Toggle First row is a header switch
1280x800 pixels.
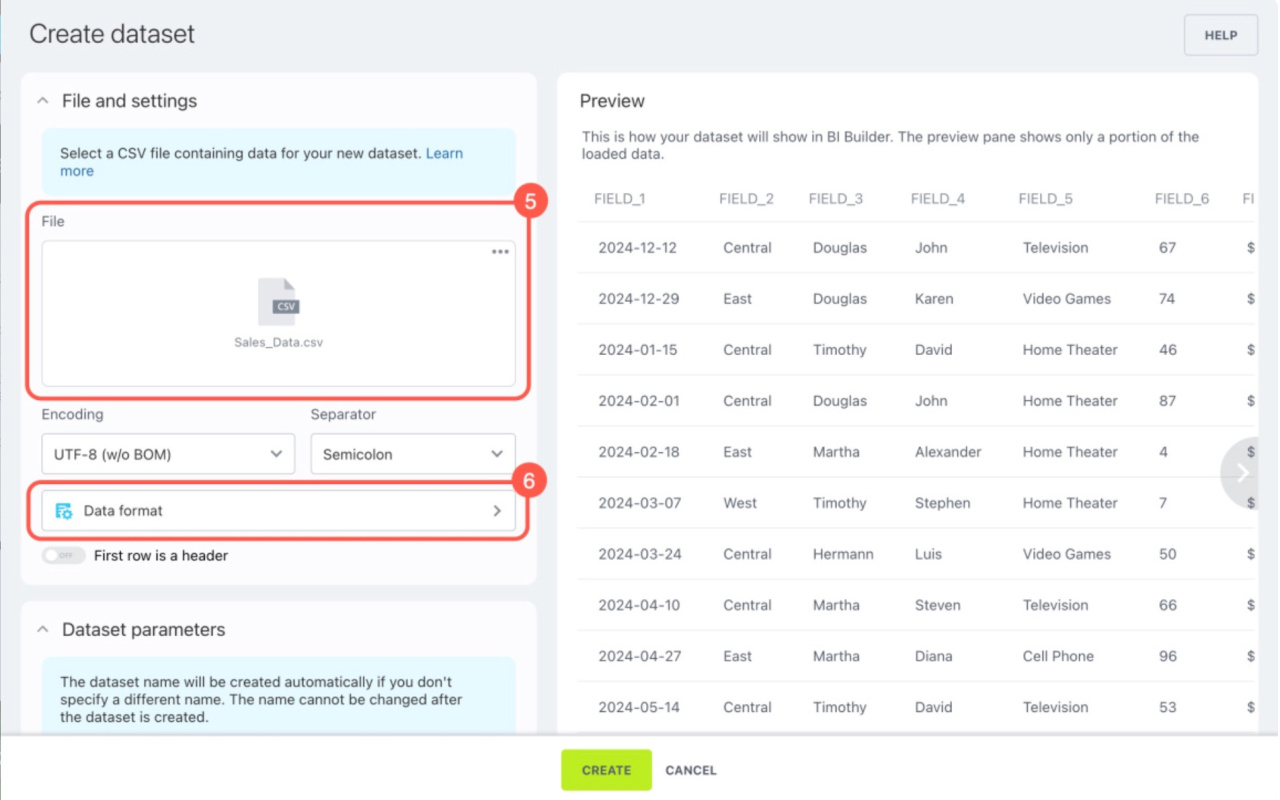coord(64,556)
